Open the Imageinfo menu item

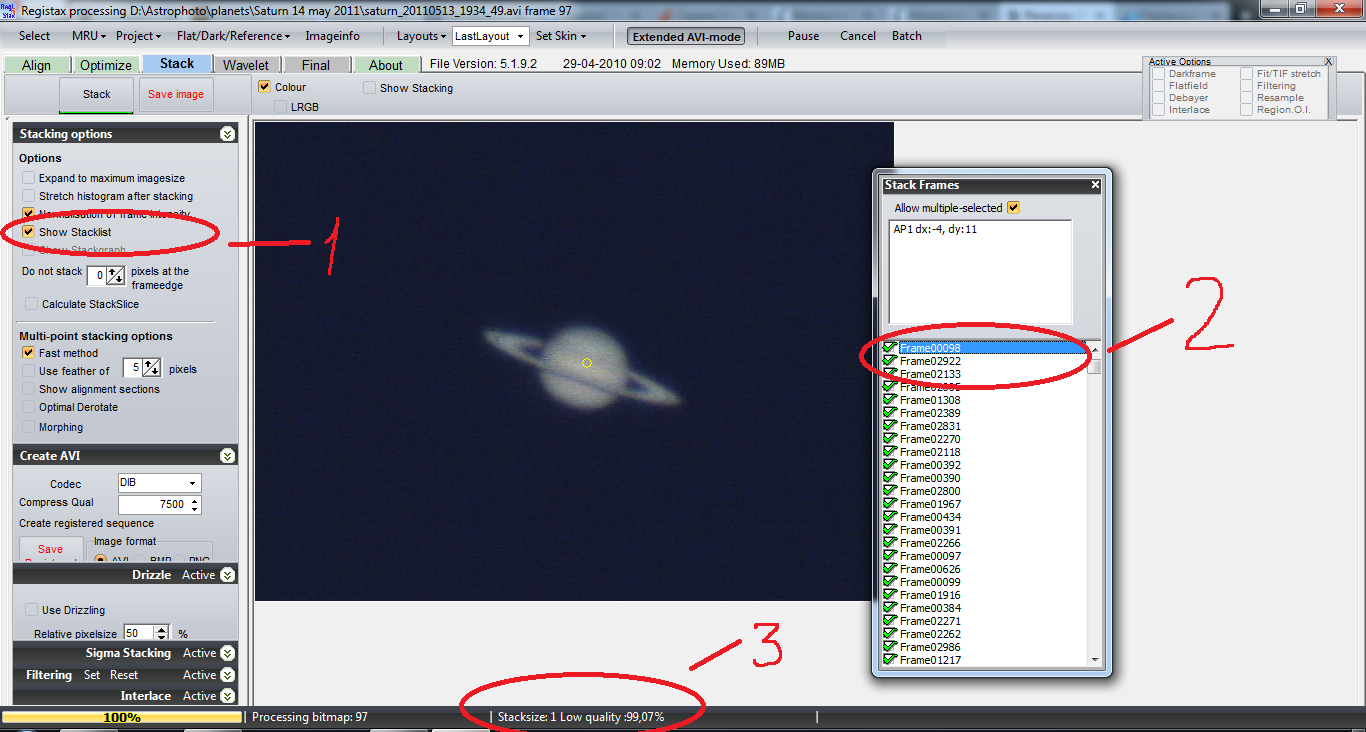pyautogui.click(x=333, y=36)
